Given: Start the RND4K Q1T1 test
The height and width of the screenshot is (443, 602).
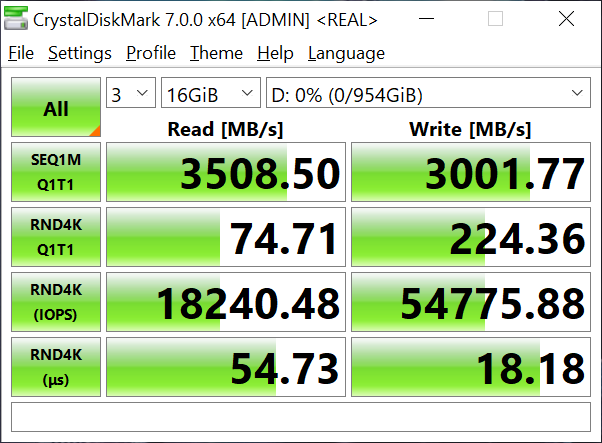Looking at the screenshot, I should click(56, 237).
